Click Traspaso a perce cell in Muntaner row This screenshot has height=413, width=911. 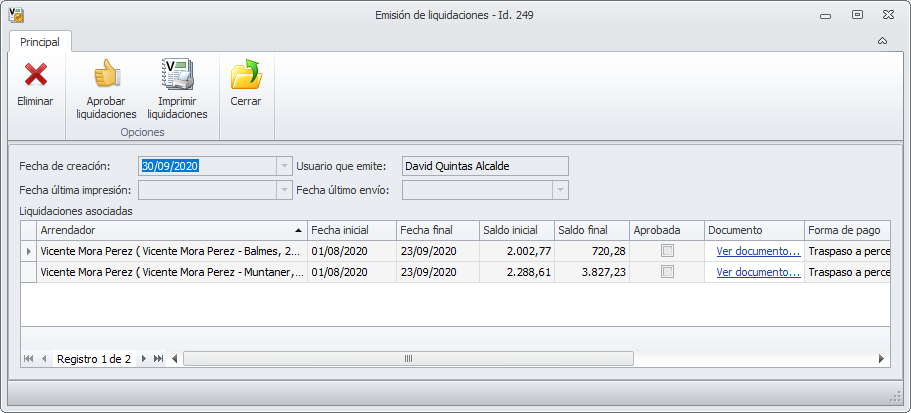[847, 272]
